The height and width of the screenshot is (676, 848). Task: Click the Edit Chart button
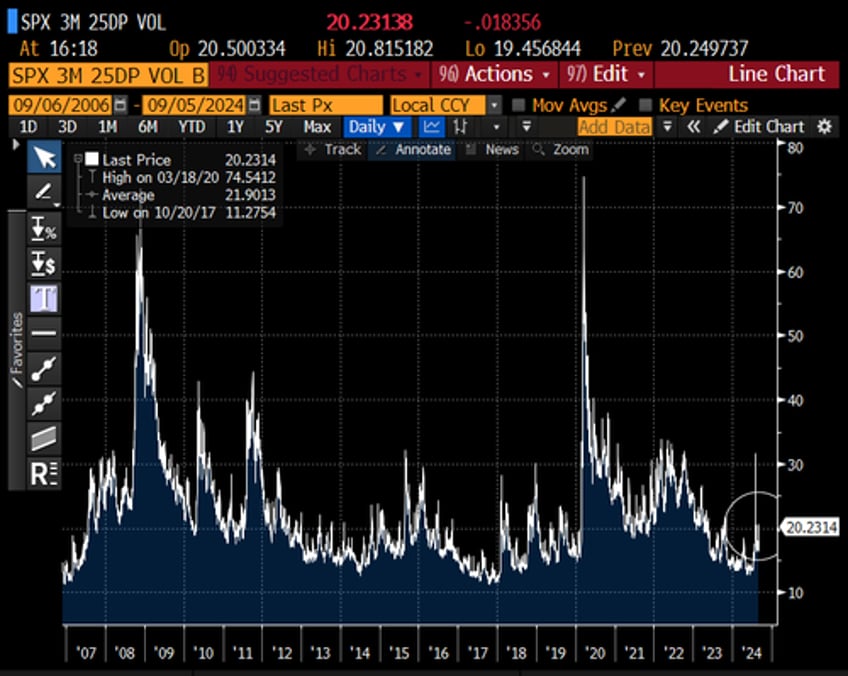pyautogui.click(x=759, y=127)
